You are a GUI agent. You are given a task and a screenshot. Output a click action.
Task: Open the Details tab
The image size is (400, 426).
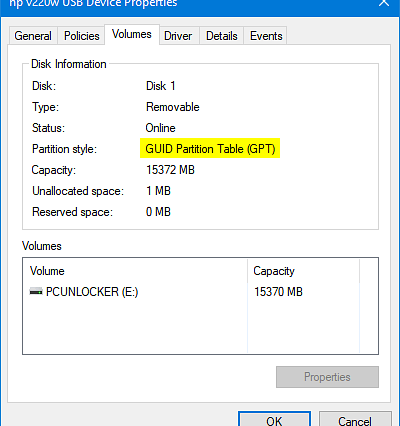[x=222, y=36]
